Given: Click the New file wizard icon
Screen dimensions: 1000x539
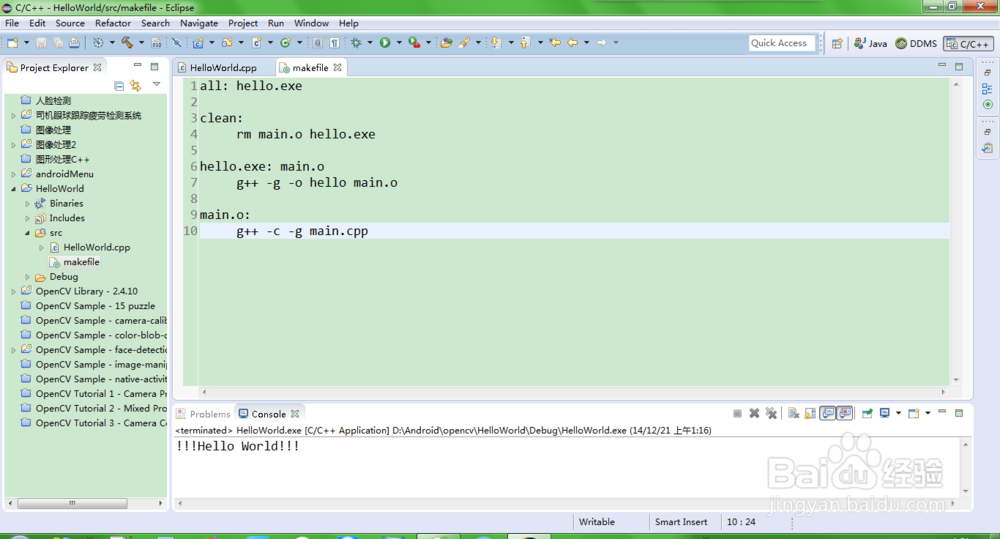Looking at the screenshot, I should click(x=12, y=43).
